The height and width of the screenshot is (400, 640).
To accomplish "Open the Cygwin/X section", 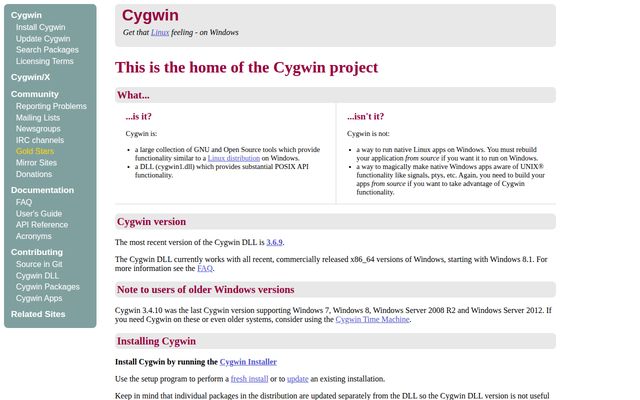I will [x=30, y=77].
